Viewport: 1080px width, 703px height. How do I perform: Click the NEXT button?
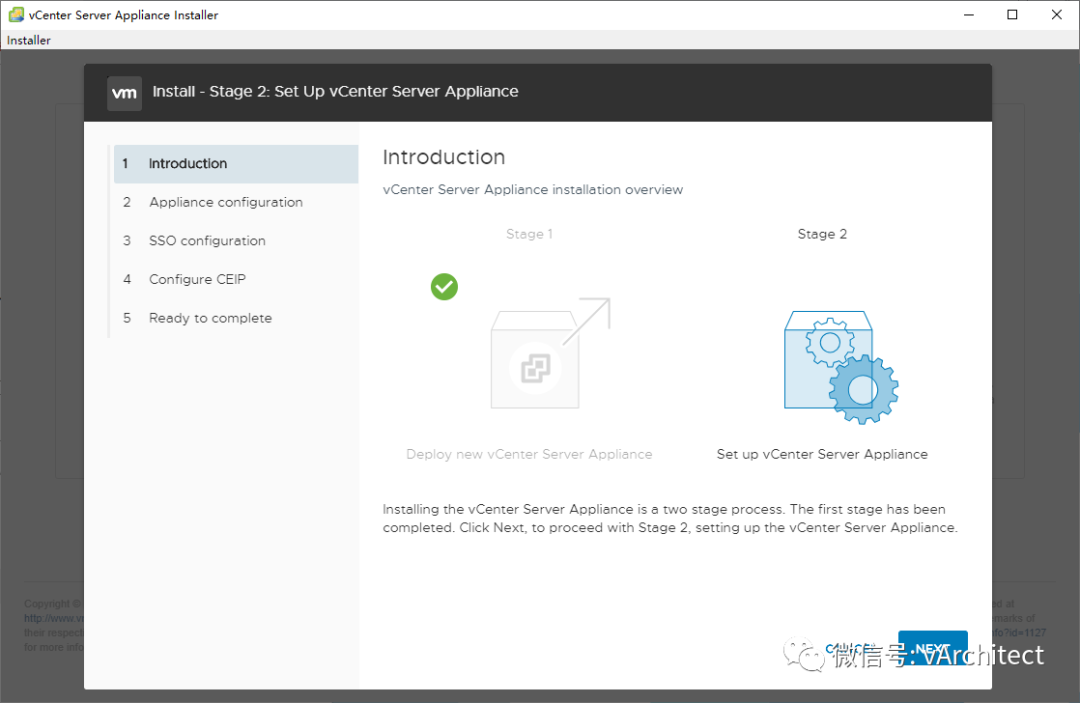coord(933,648)
